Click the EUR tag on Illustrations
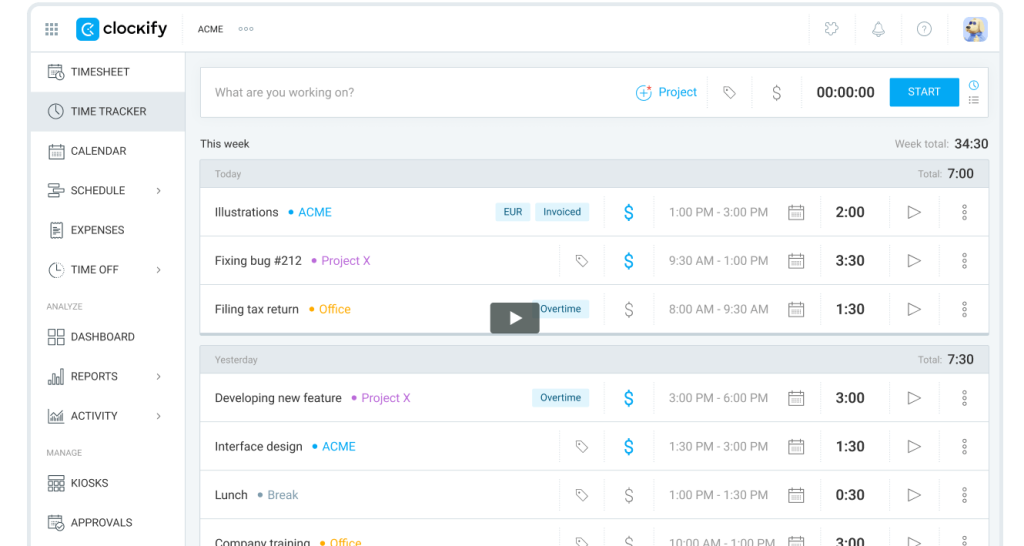This screenshot has height=546, width=1024. pos(513,212)
